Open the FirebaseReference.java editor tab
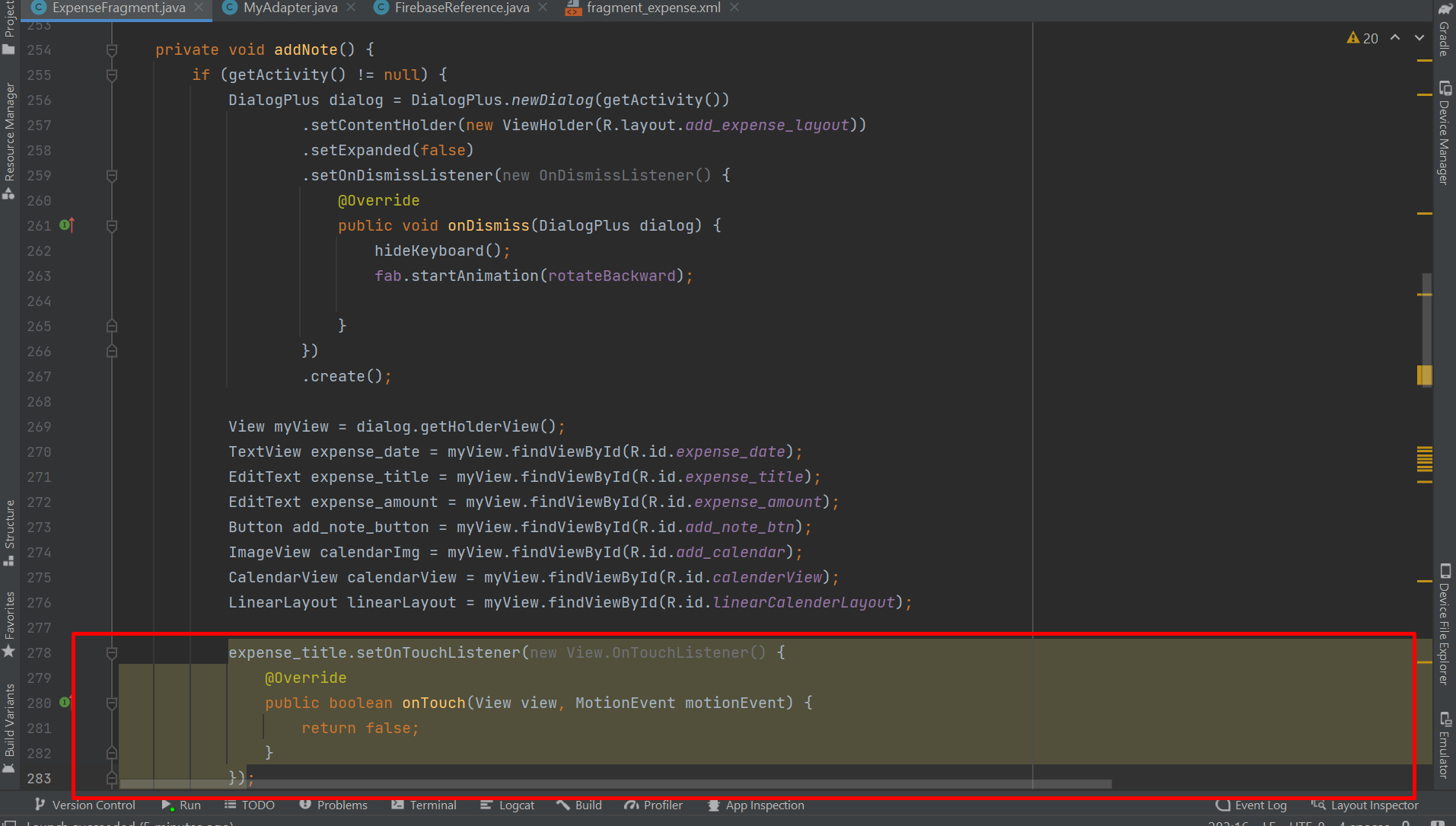 pyautogui.click(x=461, y=8)
